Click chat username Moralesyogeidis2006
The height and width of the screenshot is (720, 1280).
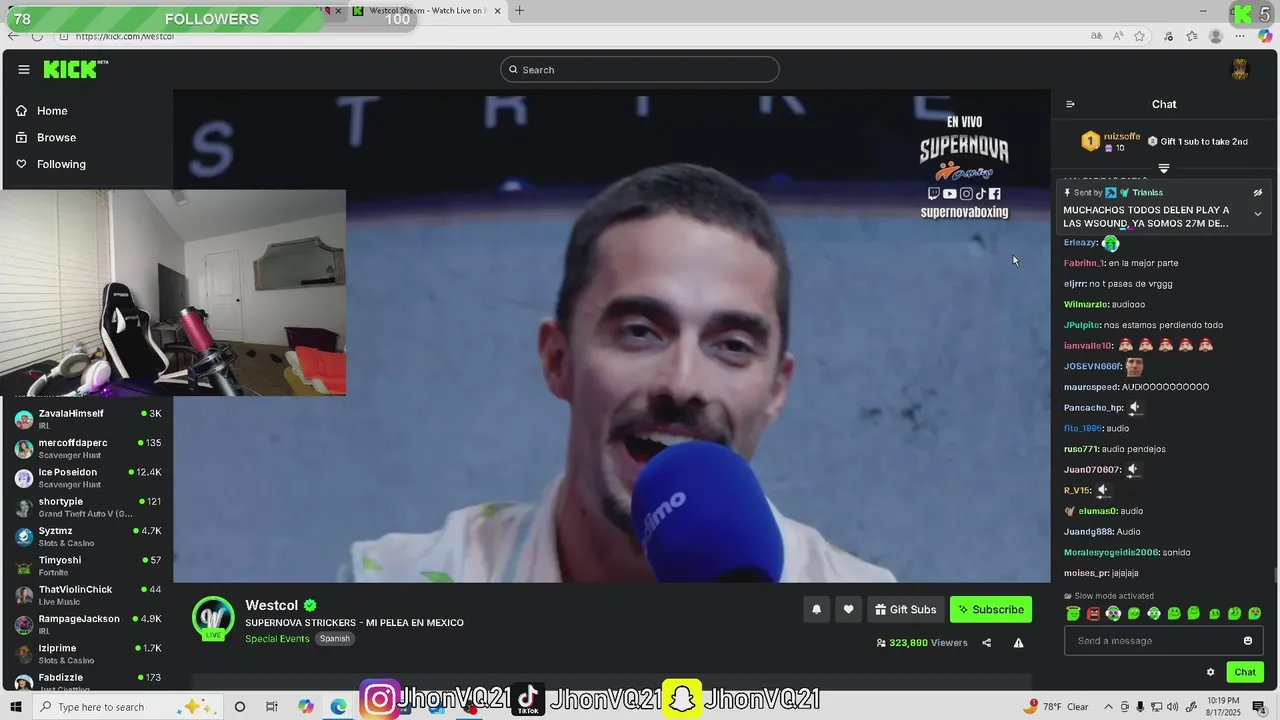click(1111, 552)
